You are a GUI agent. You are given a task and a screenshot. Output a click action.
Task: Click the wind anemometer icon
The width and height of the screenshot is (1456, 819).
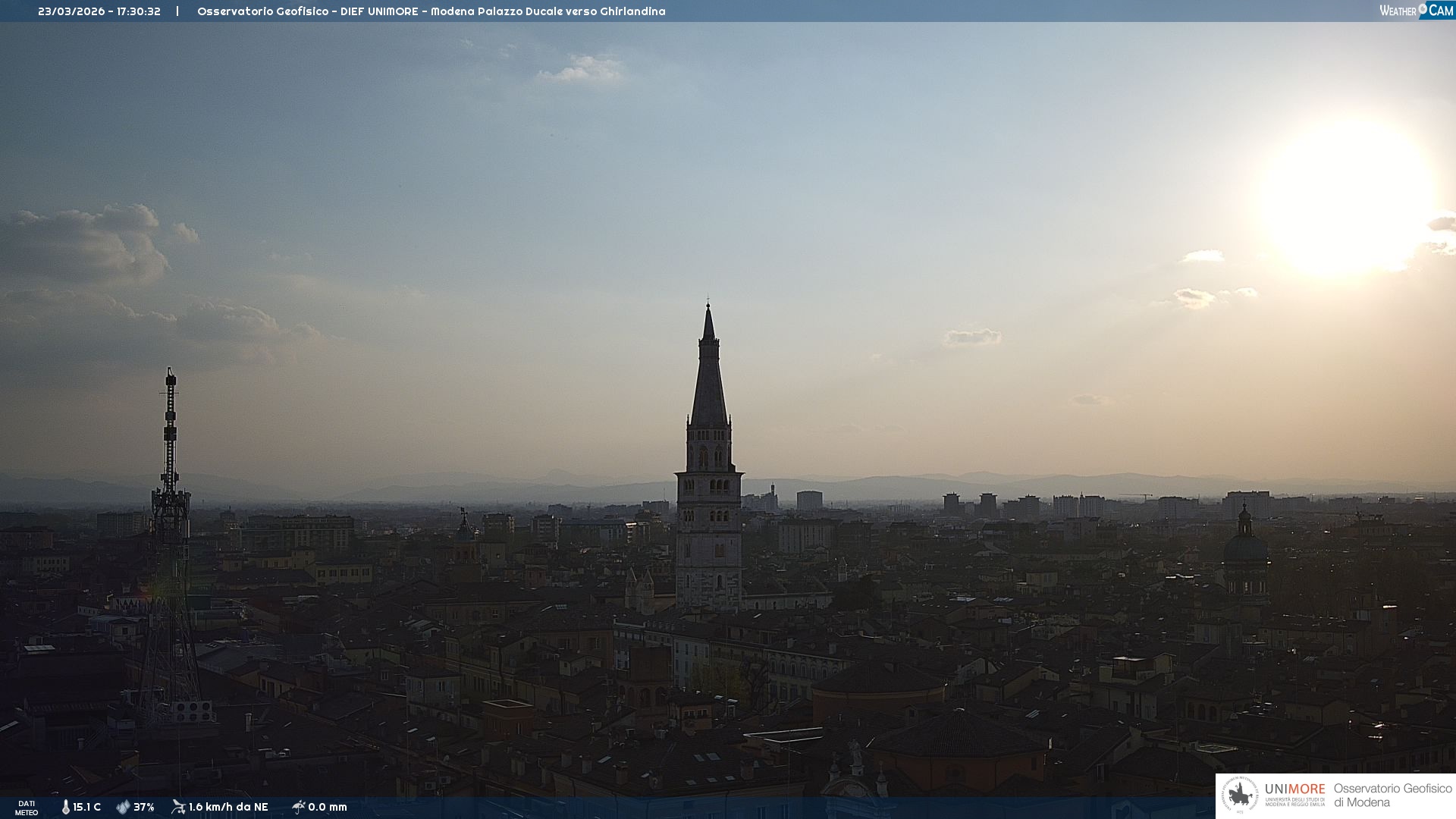(x=178, y=807)
